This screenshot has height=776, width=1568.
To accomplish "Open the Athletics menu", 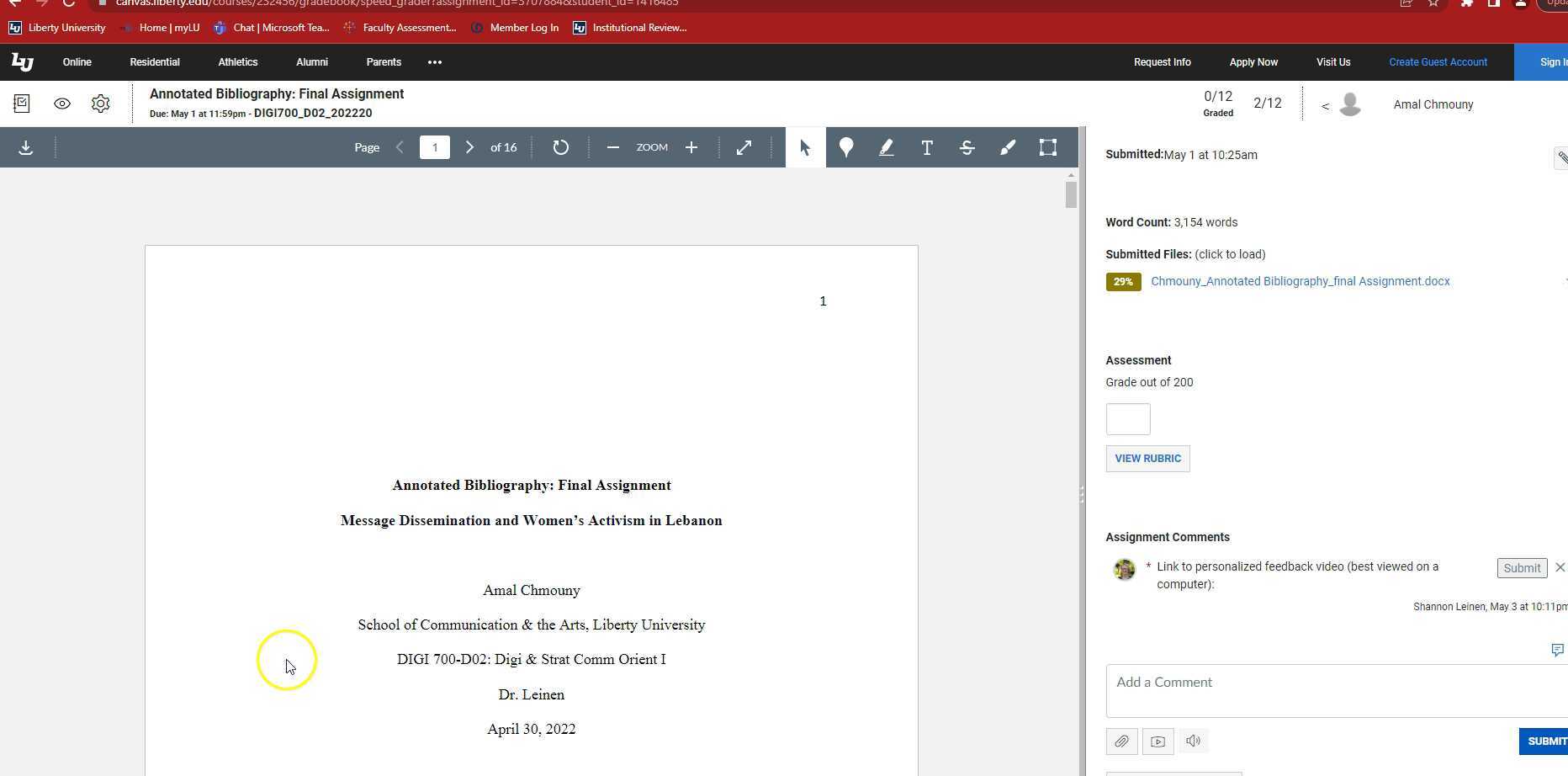I will coord(238,62).
